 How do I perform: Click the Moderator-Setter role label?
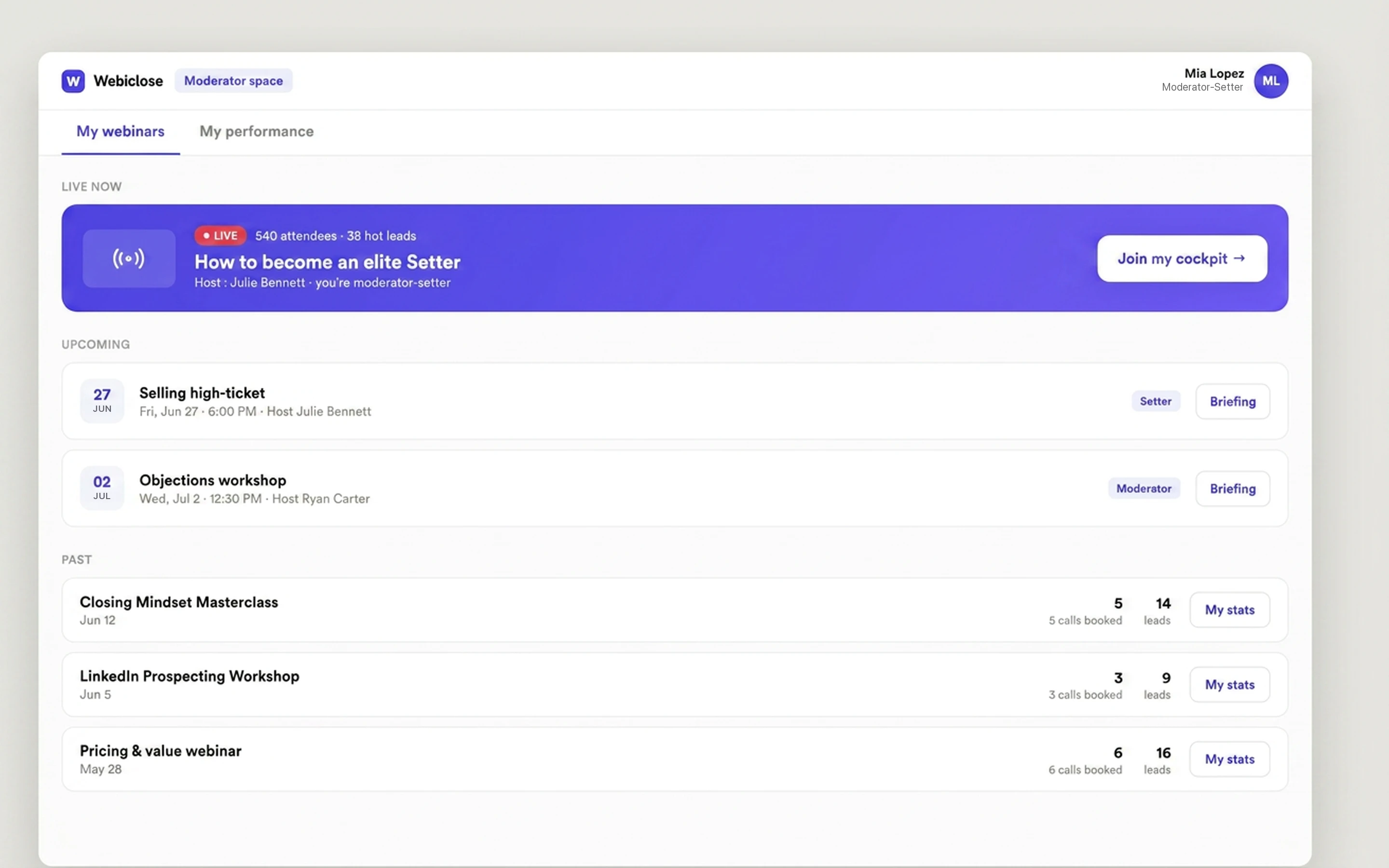tap(1202, 87)
